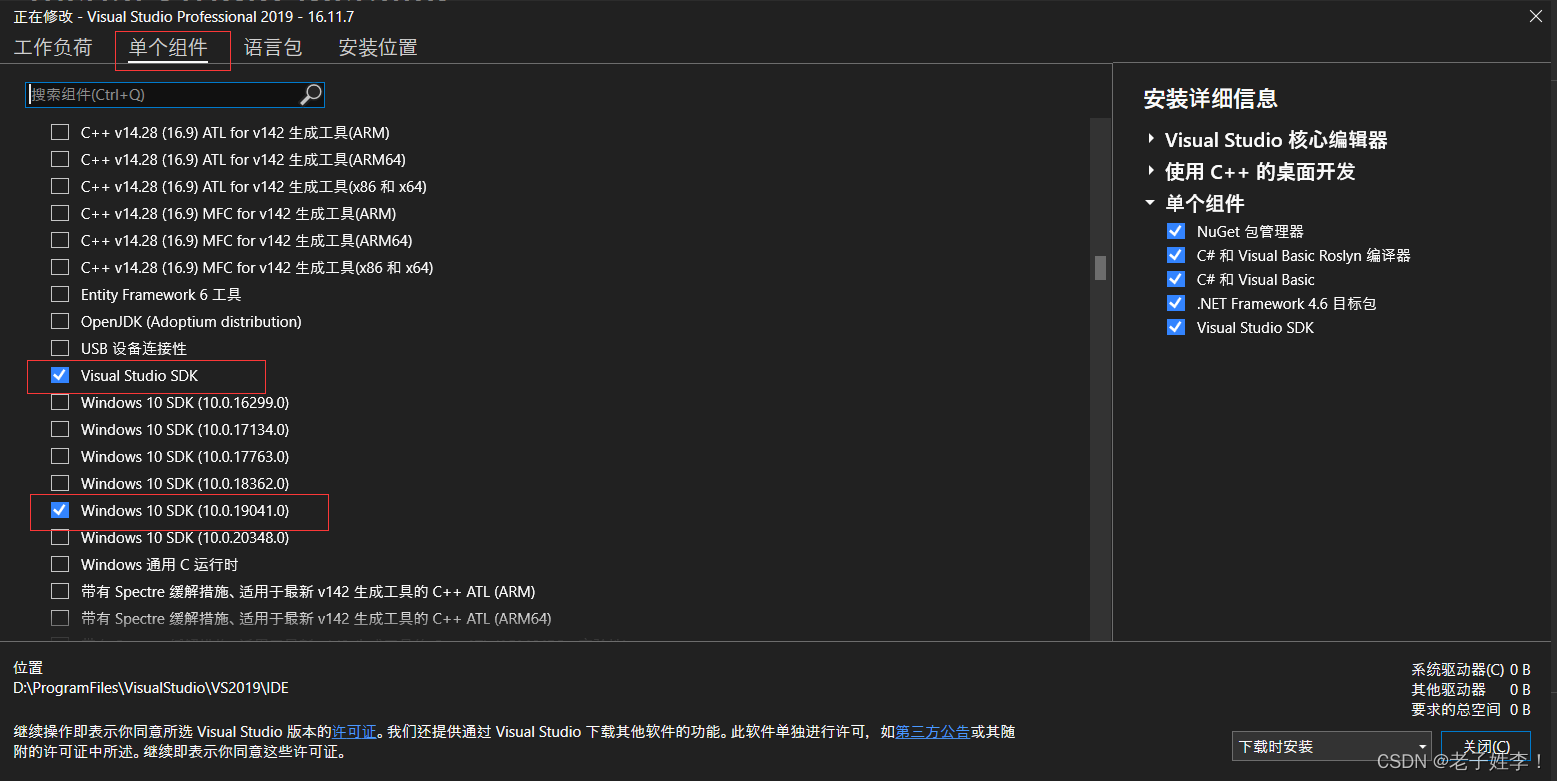Enable OpenJDK (Adoptium distribution) checkbox
Screen dimensions: 1557x781
[60, 321]
